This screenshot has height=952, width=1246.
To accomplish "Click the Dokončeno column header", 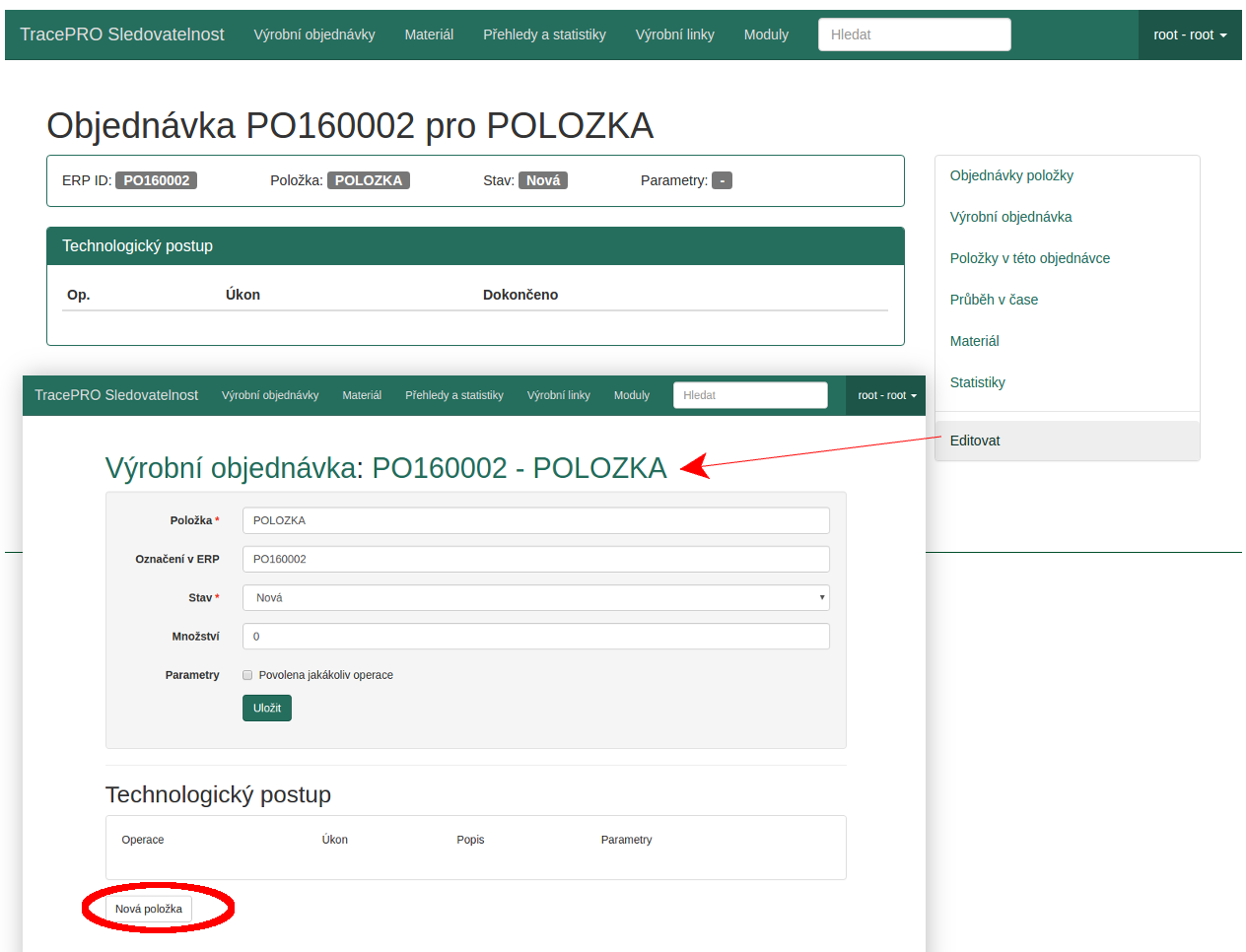I will click(x=520, y=295).
